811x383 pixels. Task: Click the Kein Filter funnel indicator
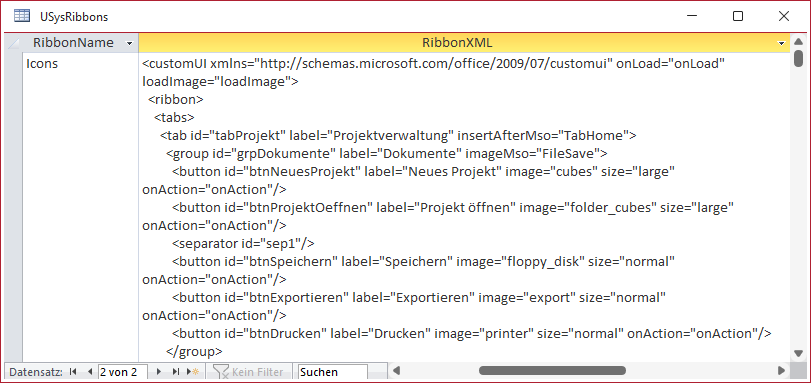(x=248, y=372)
